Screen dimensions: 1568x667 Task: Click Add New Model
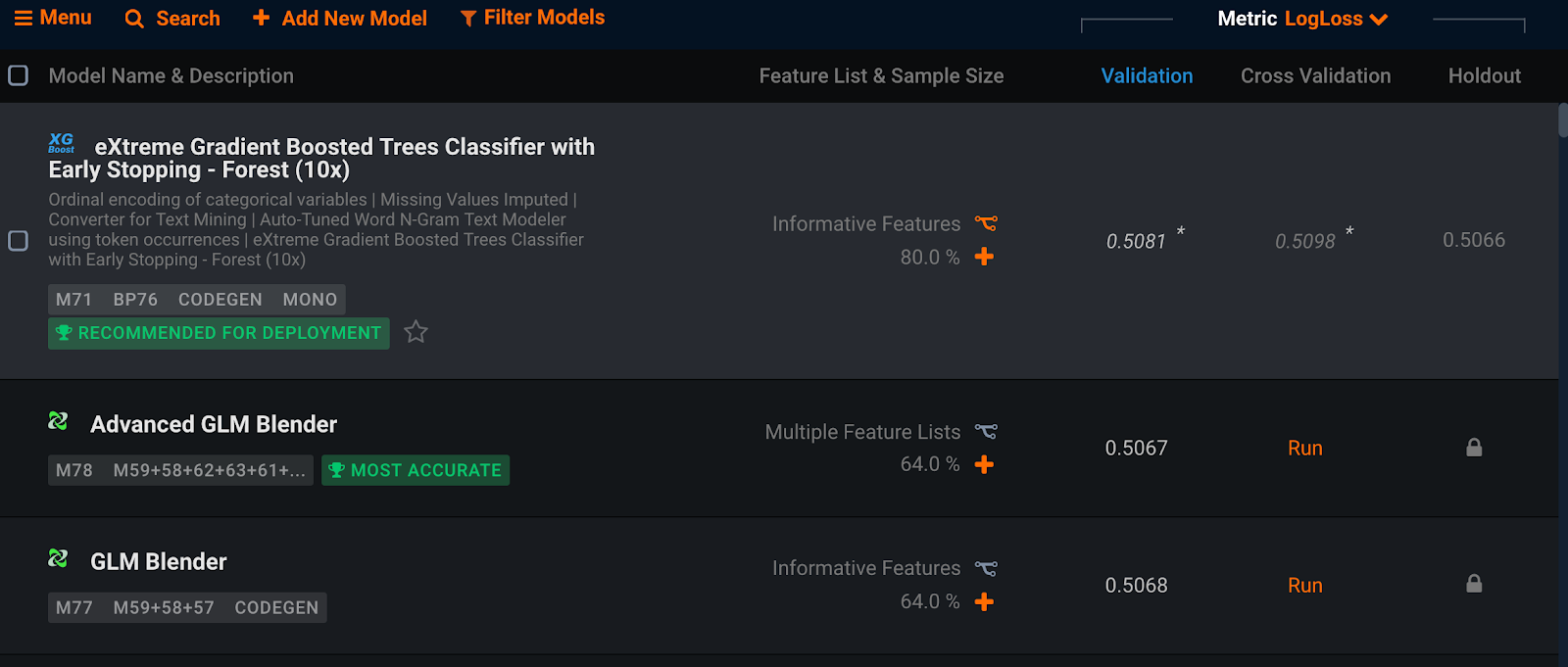339,18
